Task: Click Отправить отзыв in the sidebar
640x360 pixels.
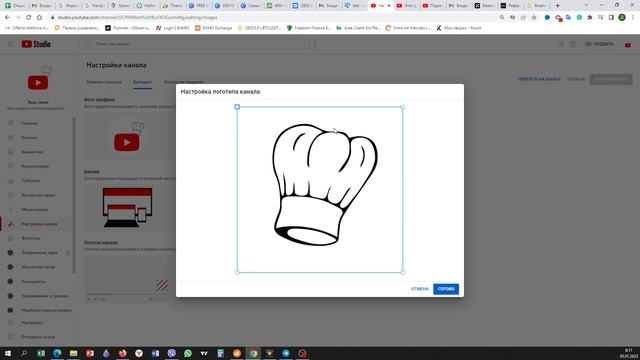Action: coord(37,337)
